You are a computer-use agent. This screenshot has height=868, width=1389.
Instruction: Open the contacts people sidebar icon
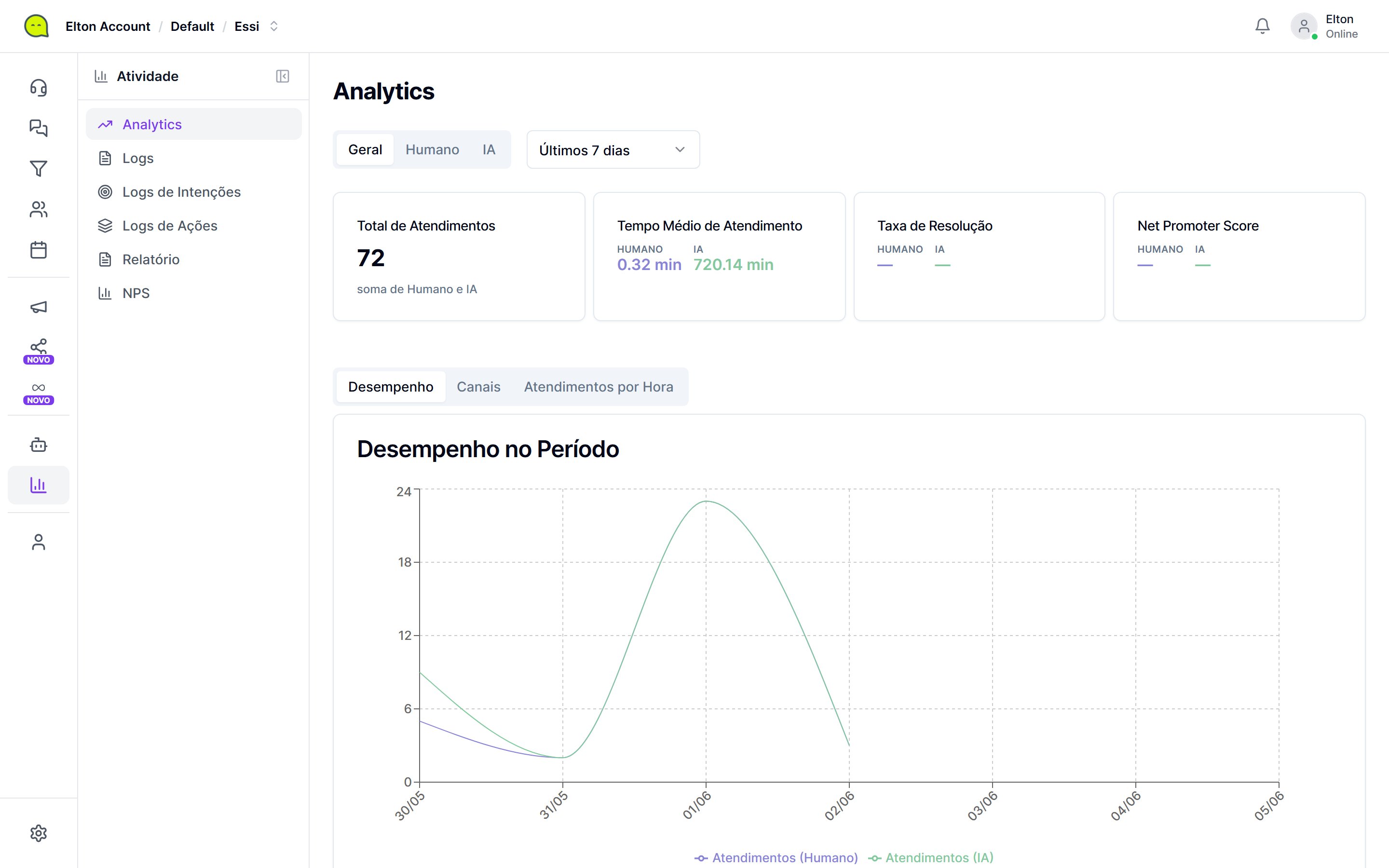(x=39, y=209)
